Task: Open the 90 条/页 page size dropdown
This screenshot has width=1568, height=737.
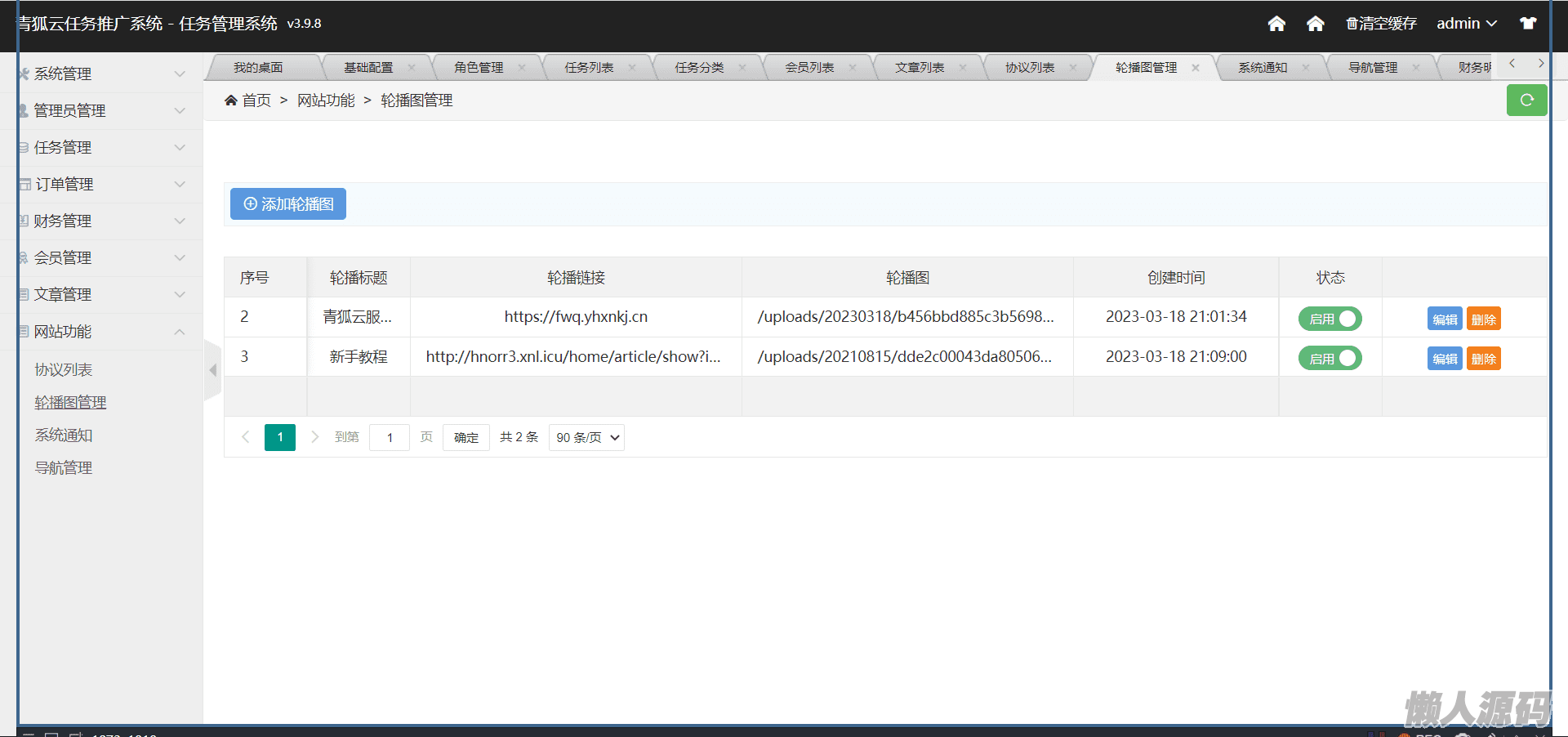Action: (586, 438)
